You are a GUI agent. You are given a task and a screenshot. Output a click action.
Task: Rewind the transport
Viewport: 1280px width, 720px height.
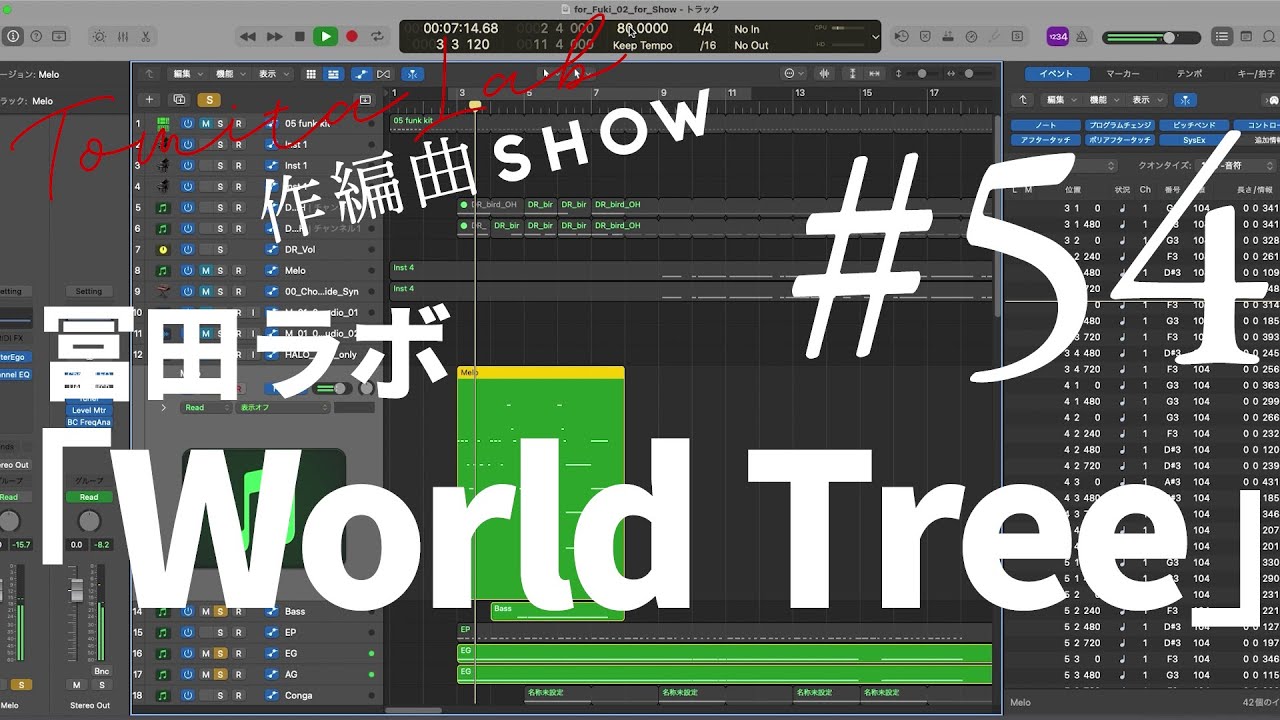[248, 36]
